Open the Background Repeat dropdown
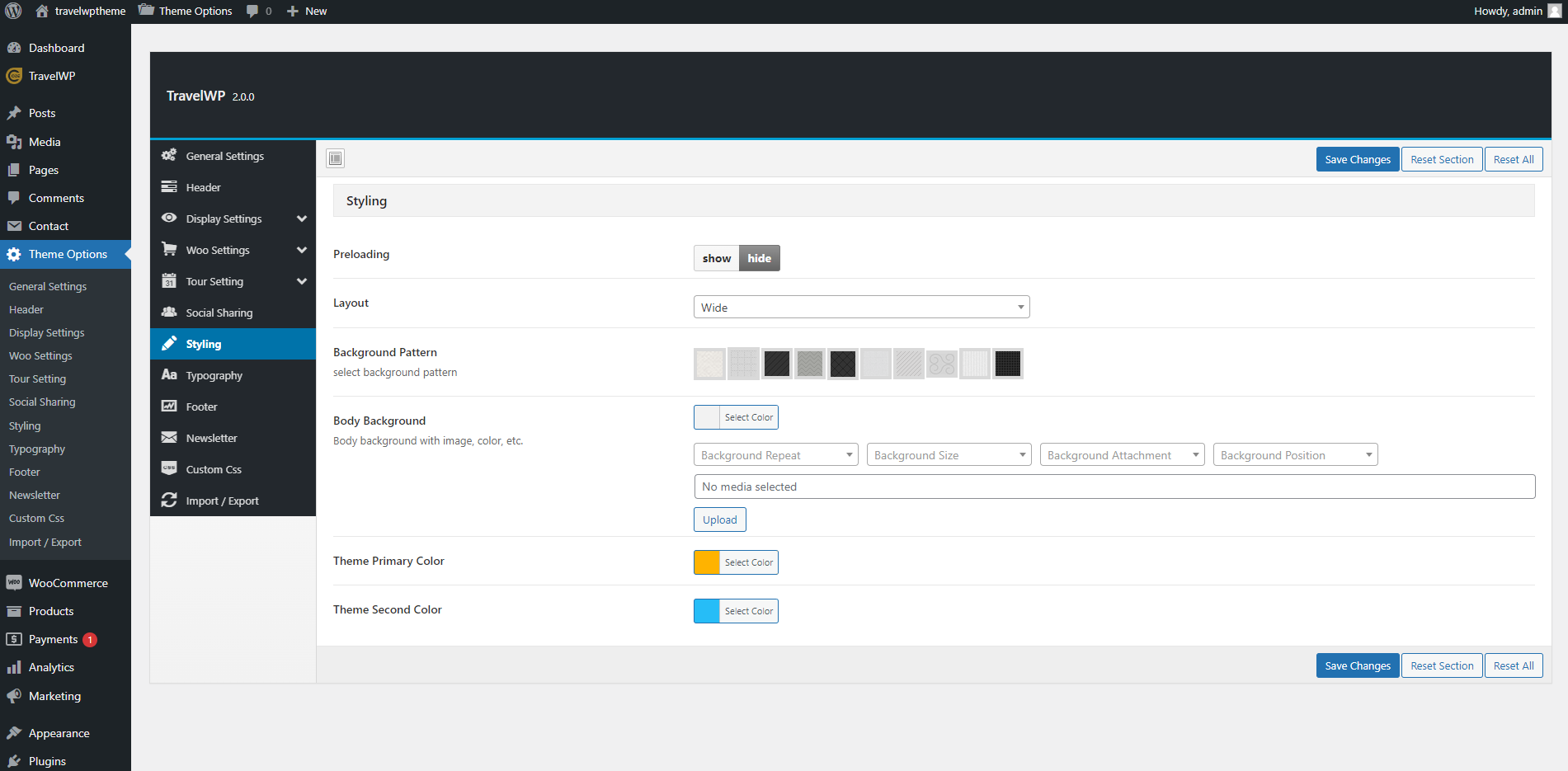This screenshot has height=771, width=1568. click(x=775, y=455)
